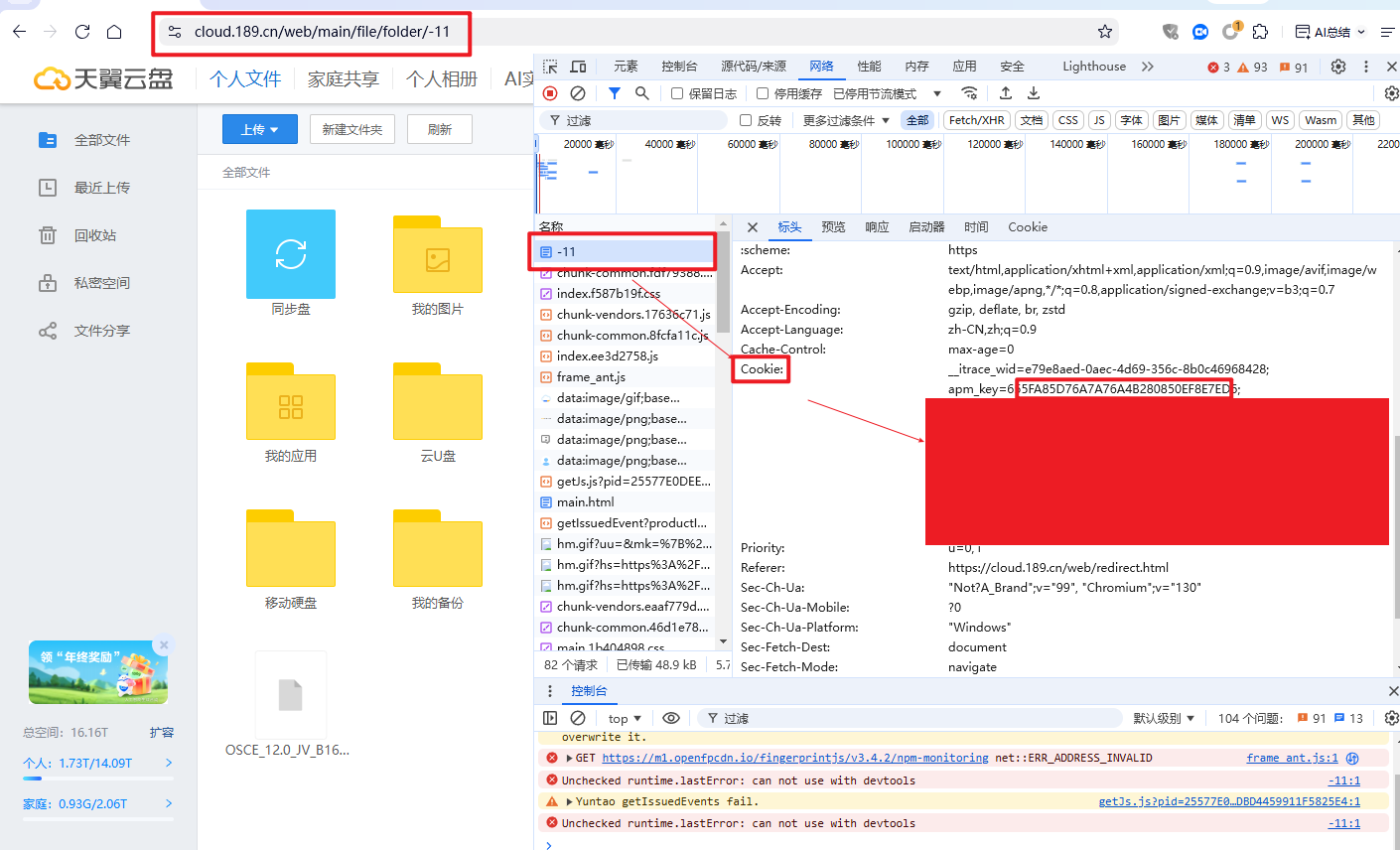Toggle the network filter funnel icon

[615, 93]
